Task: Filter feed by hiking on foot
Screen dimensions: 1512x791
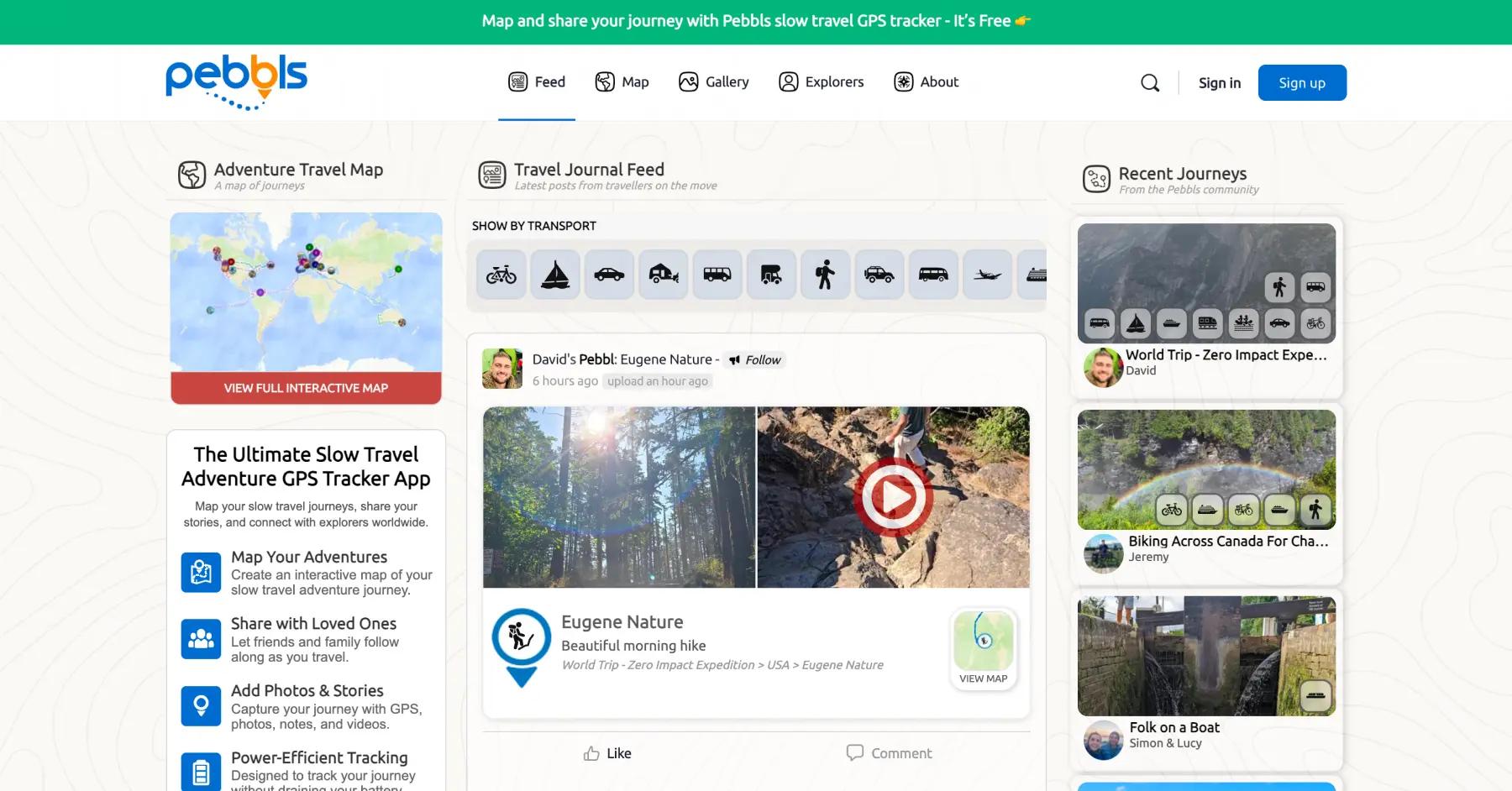Action: (825, 275)
